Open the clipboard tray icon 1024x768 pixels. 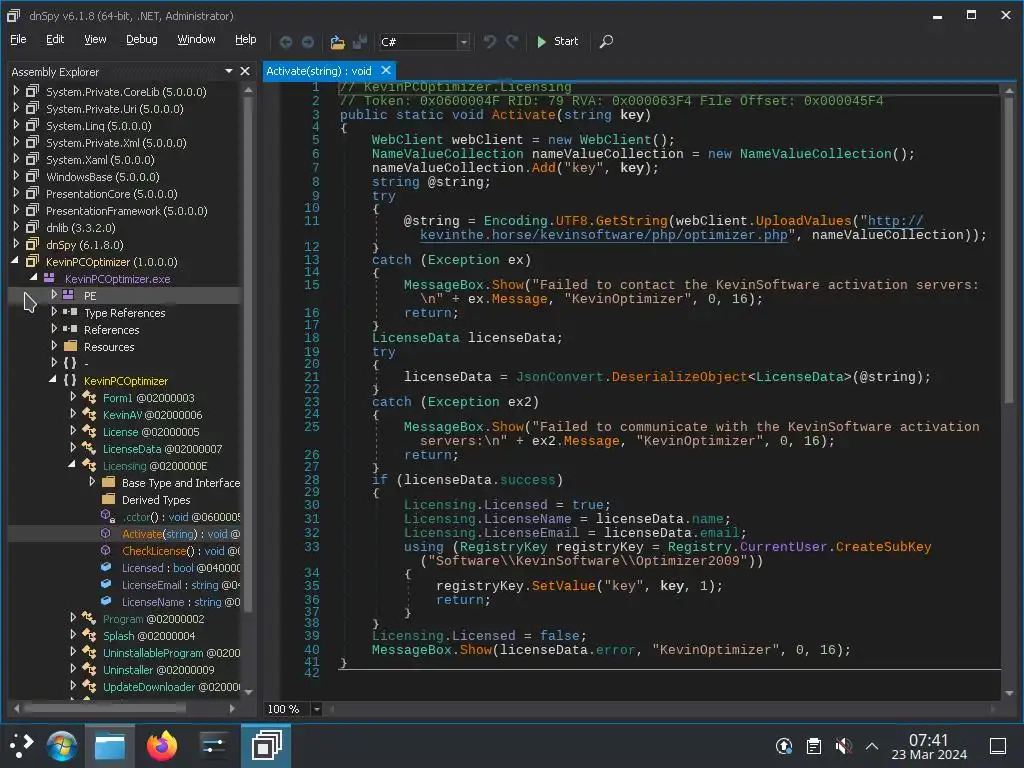[x=813, y=745]
